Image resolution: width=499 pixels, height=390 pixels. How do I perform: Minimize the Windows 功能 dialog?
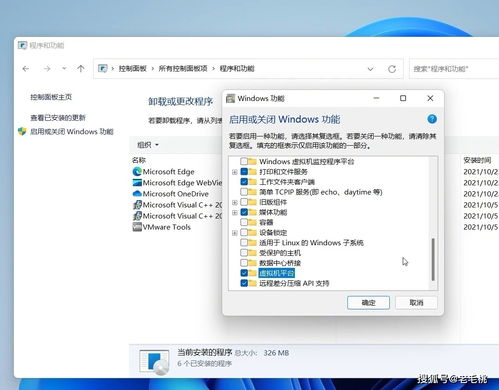[x=376, y=98]
